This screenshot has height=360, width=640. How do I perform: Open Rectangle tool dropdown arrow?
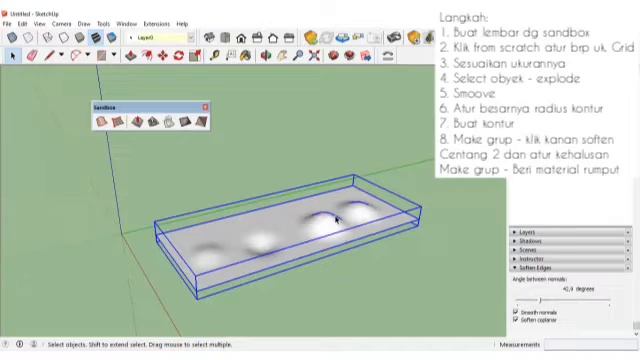pos(114,54)
